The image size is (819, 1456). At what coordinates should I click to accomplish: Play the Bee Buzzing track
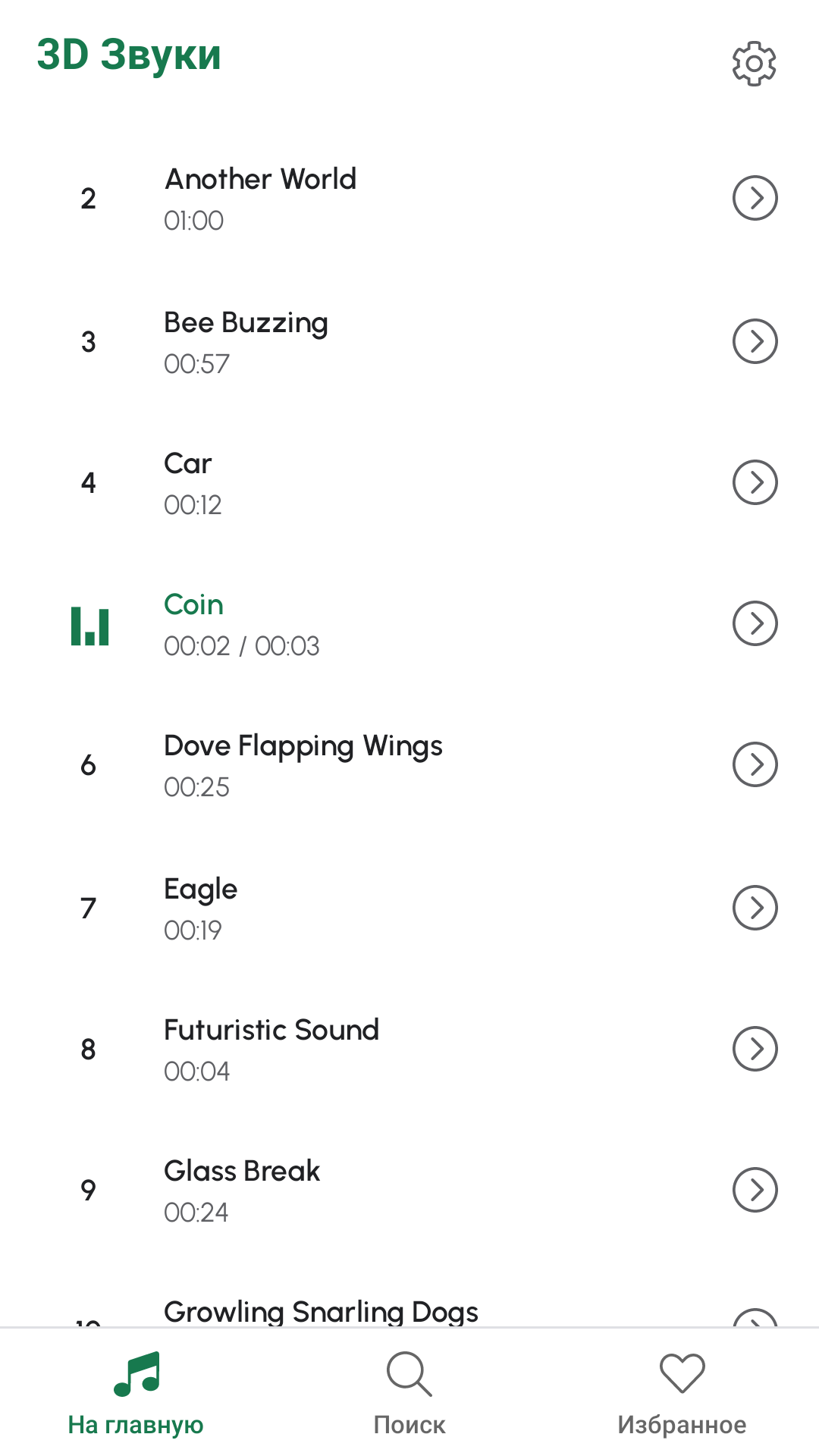(x=246, y=324)
